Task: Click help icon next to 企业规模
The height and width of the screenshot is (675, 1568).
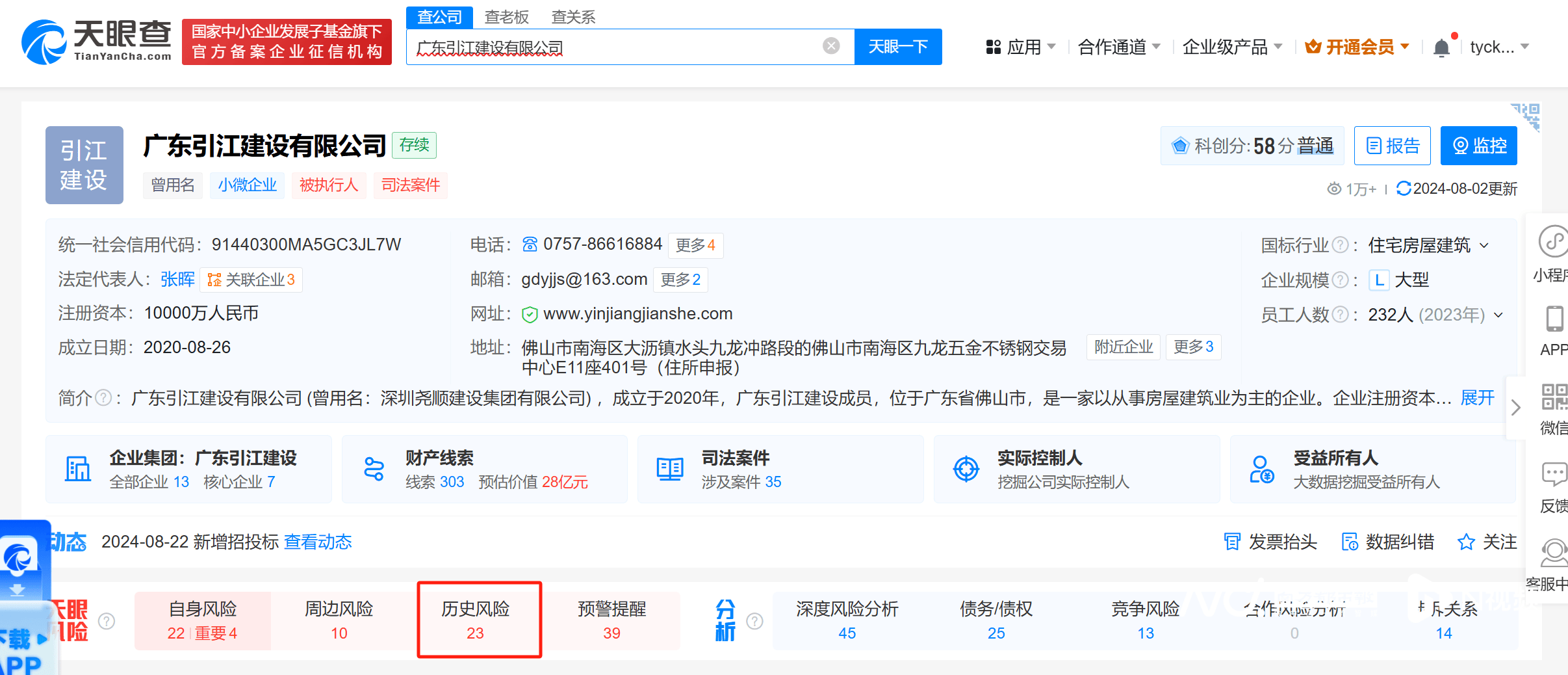Action: 1340,280
